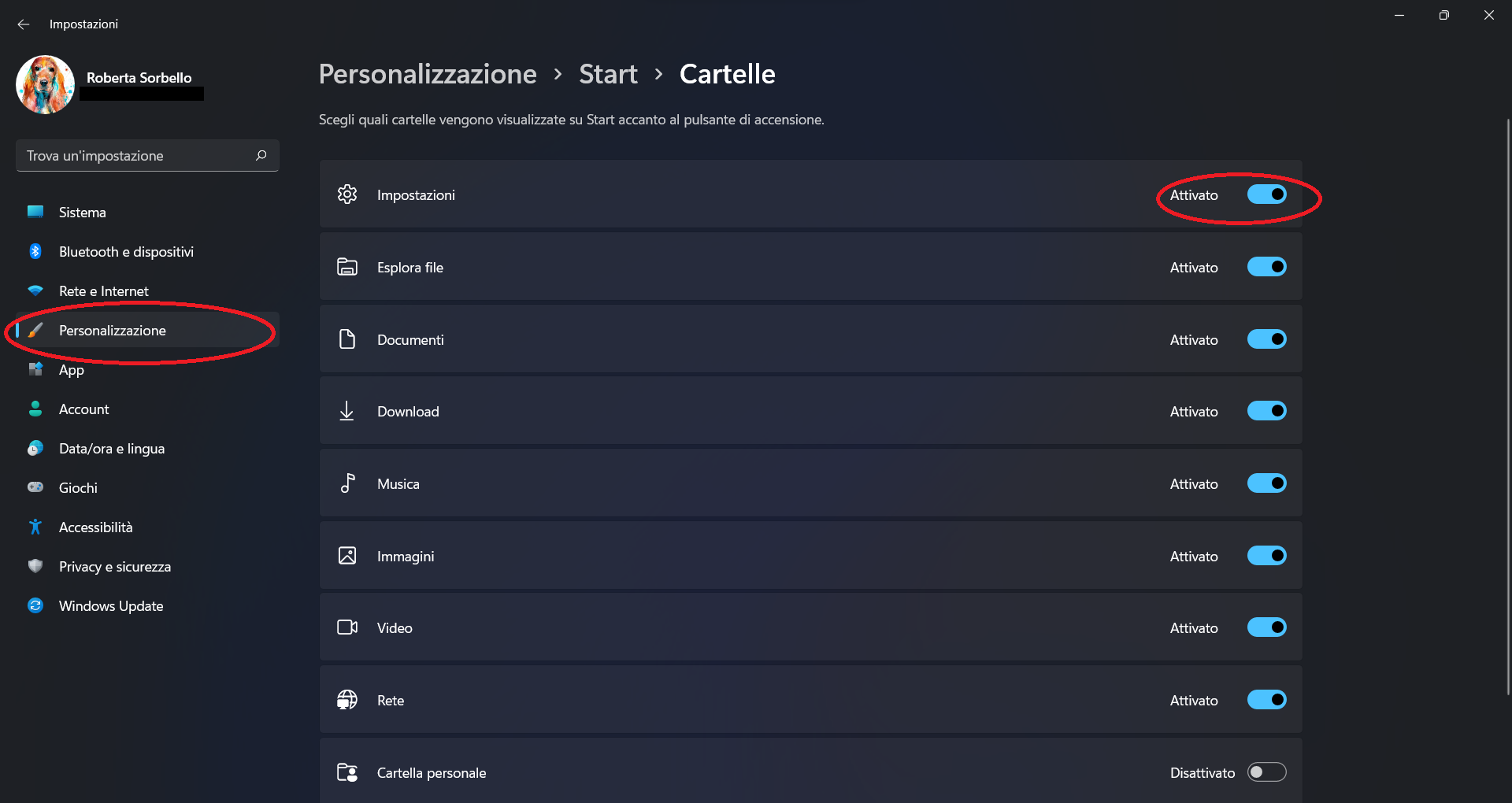Enable the Cartella personale toggle
Viewport: 1512px width, 803px height.
tap(1266, 772)
